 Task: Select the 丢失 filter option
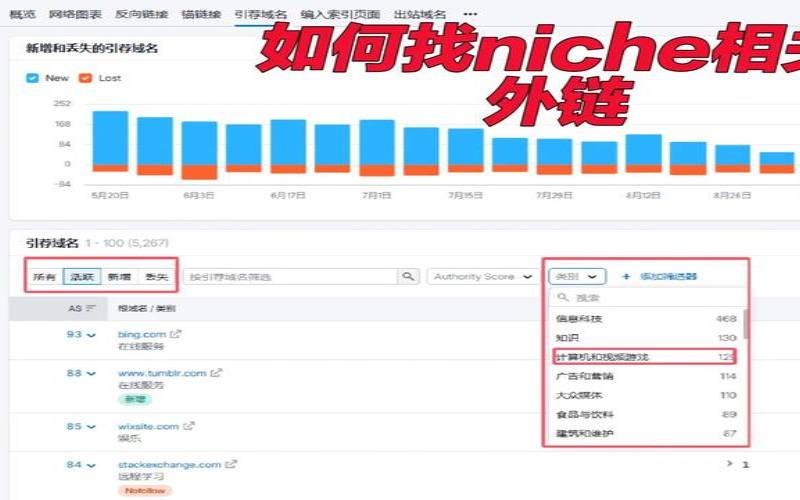click(x=157, y=277)
